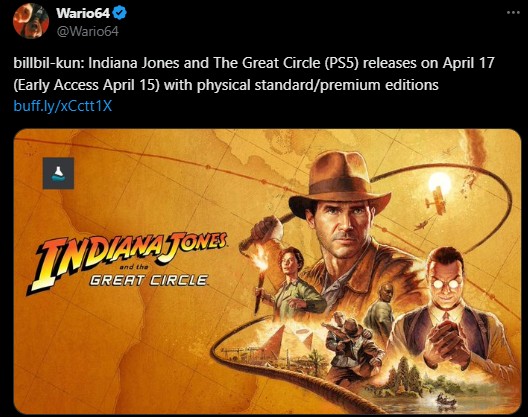Open Wario64's profile avatar
The image size is (528, 417).
(31, 21)
